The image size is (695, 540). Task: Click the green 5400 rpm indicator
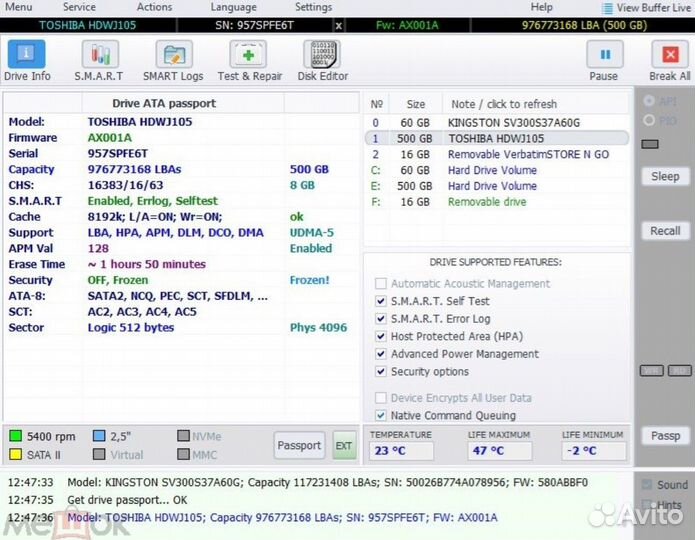click(x=16, y=436)
